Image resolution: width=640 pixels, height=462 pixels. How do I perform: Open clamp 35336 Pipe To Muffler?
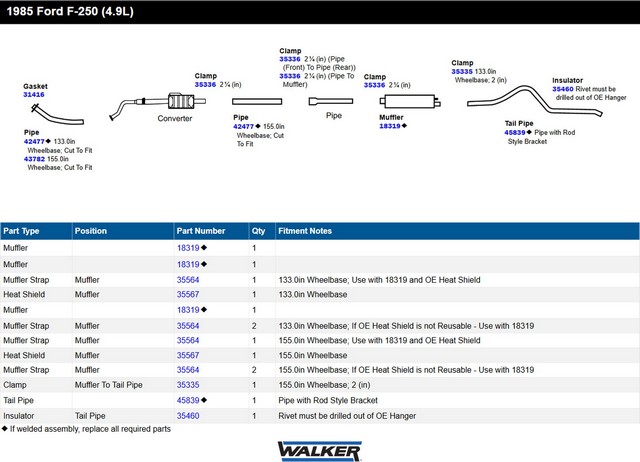click(290, 76)
